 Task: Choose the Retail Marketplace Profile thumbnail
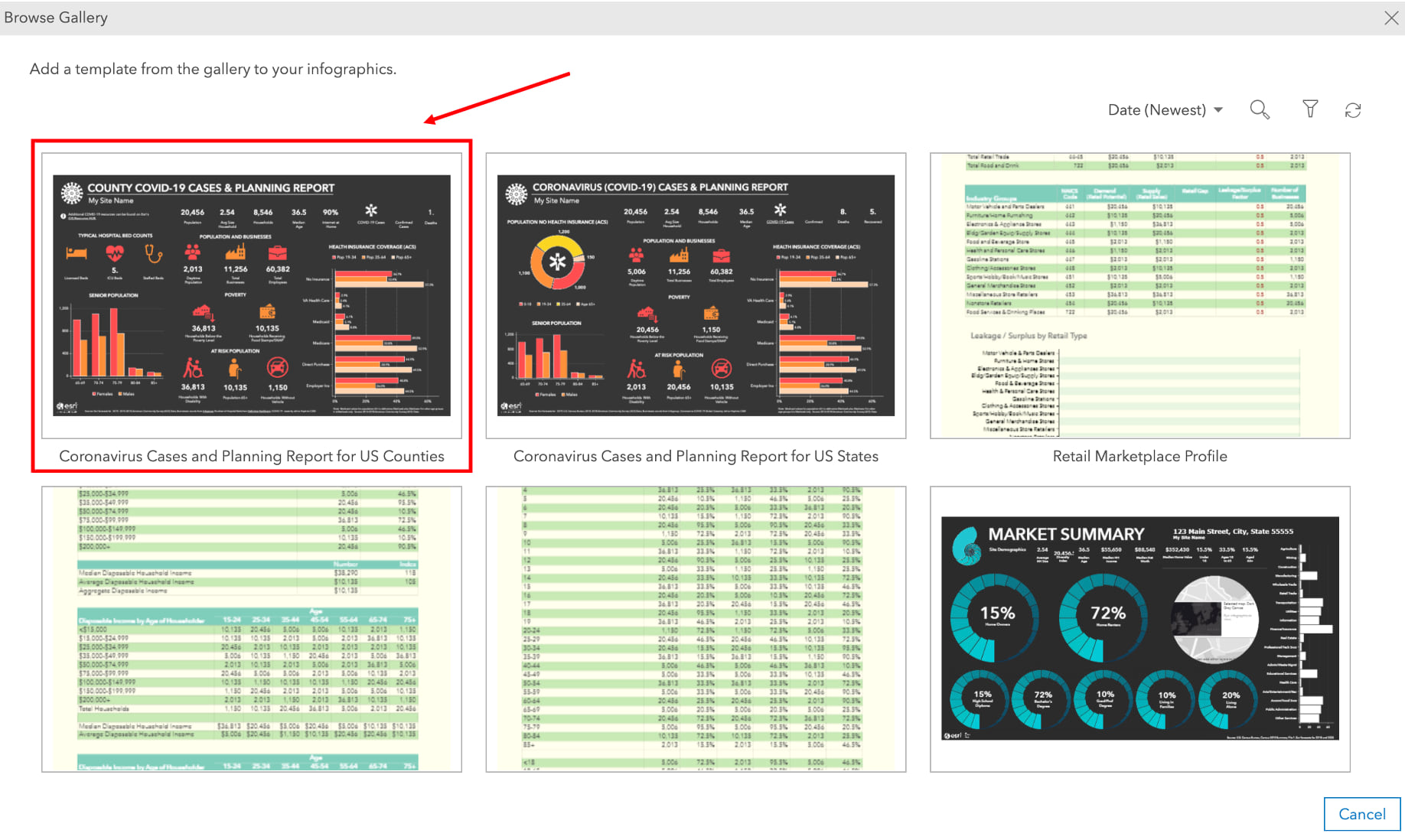point(1140,295)
